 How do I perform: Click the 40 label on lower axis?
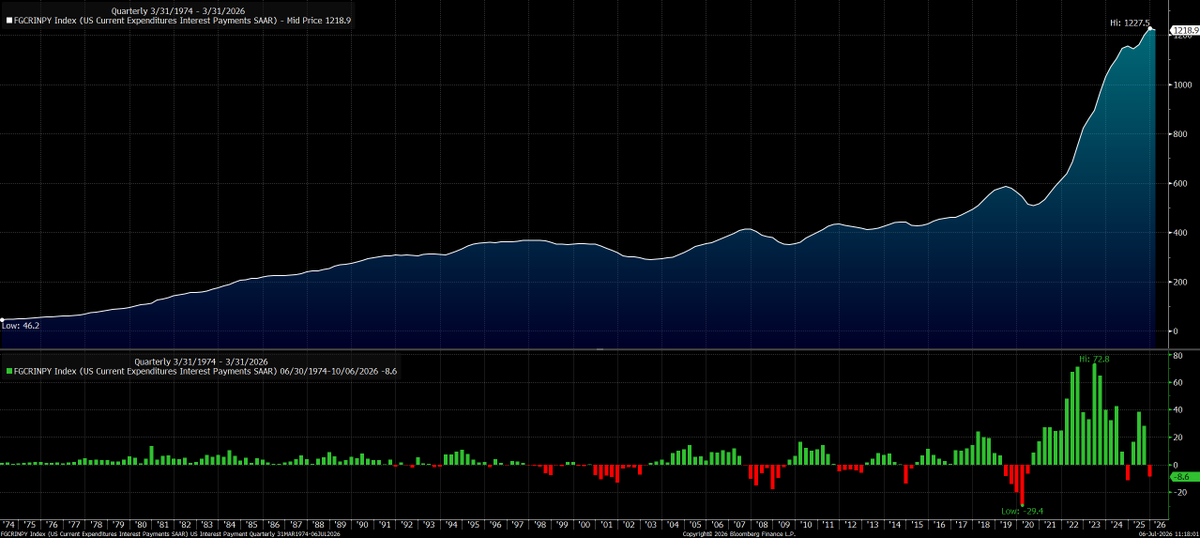click(x=1178, y=410)
